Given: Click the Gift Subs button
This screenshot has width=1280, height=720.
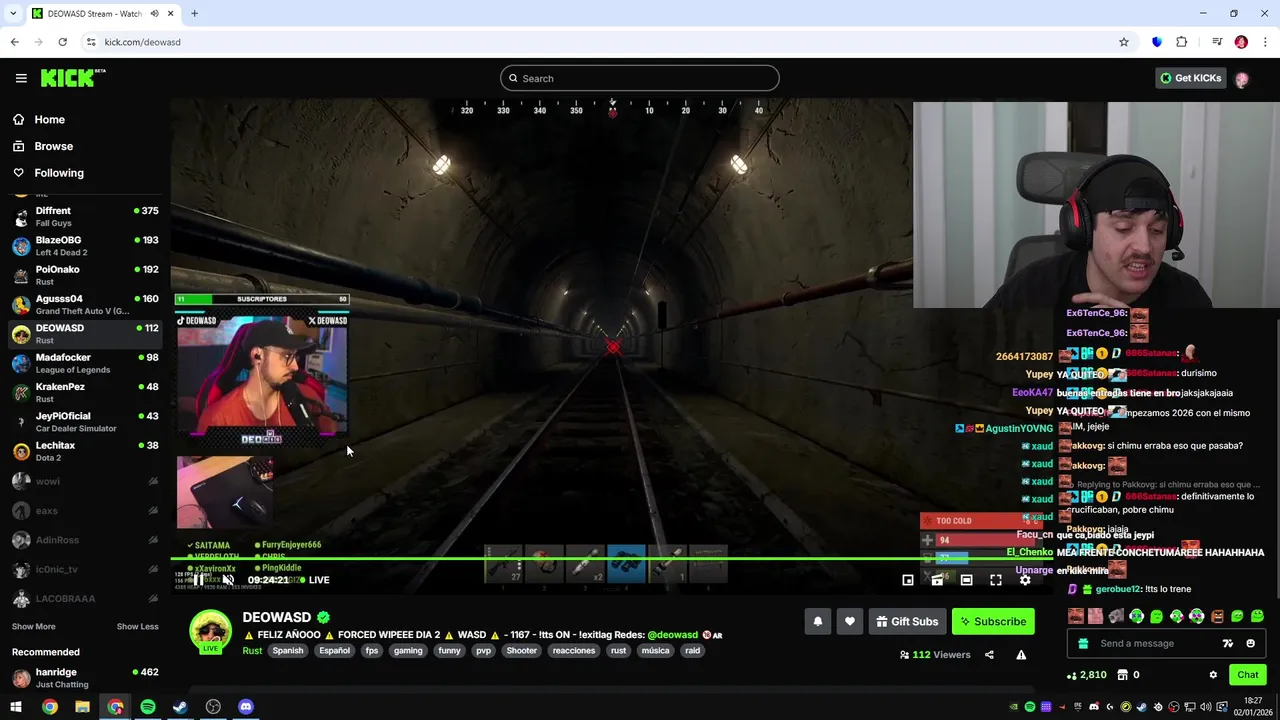Looking at the screenshot, I should (x=907, y=622).
